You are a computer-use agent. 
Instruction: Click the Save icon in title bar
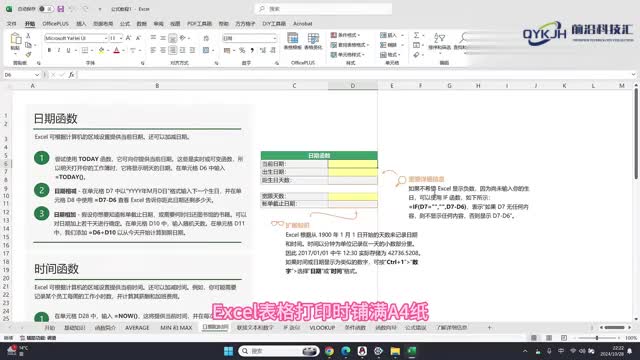[x=61, y=9]
